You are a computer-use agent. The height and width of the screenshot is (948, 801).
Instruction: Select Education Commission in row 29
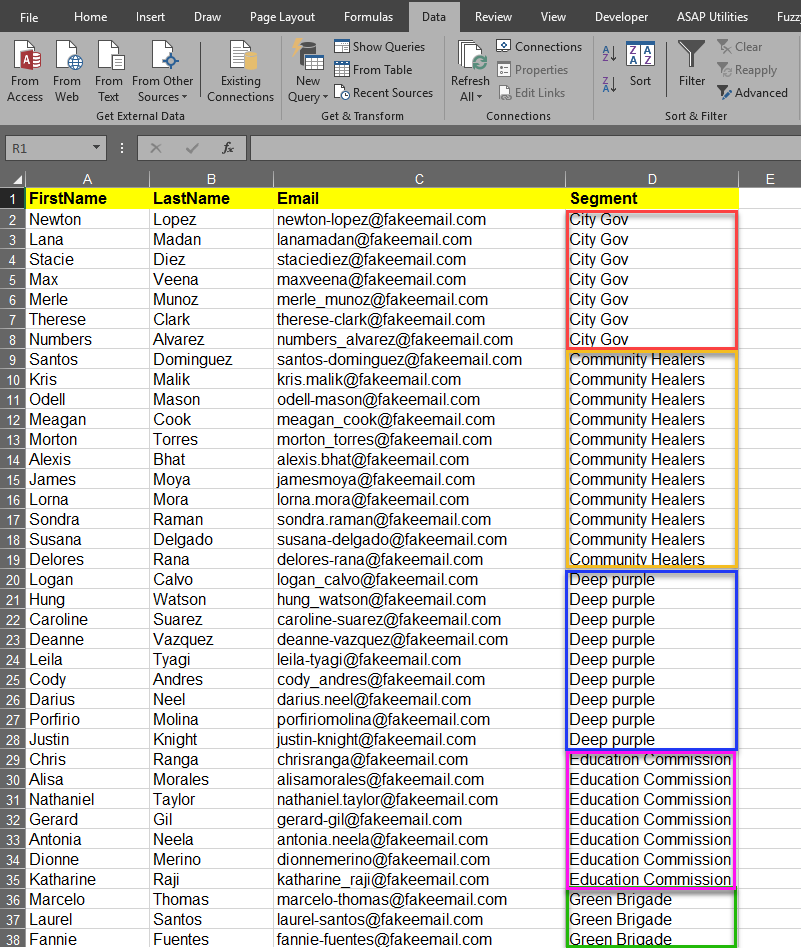click(x=652, y=759)
